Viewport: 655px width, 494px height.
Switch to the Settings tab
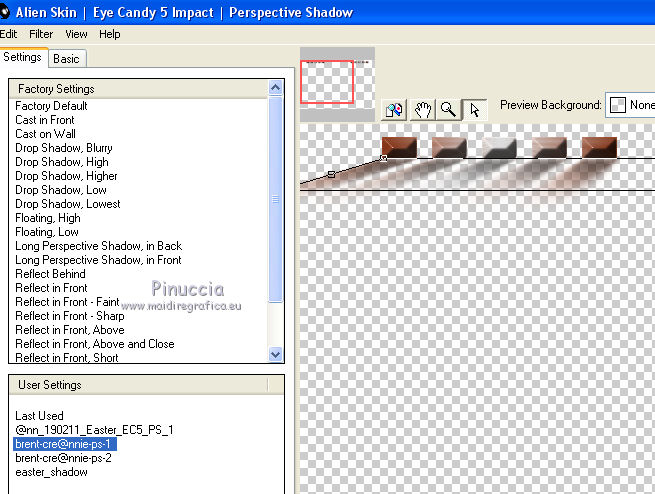pos(23,57)
